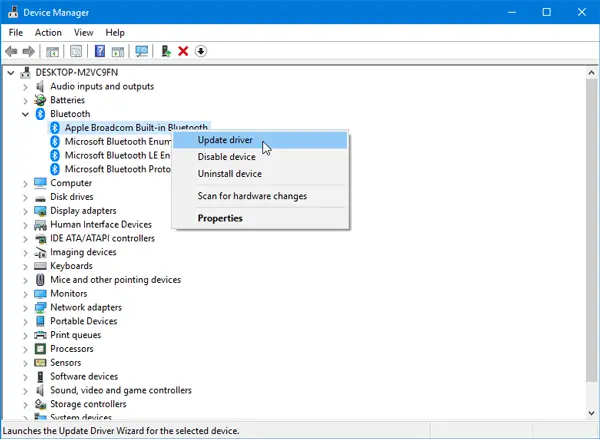Click the scrollbar down arrow

pos(592,413)
